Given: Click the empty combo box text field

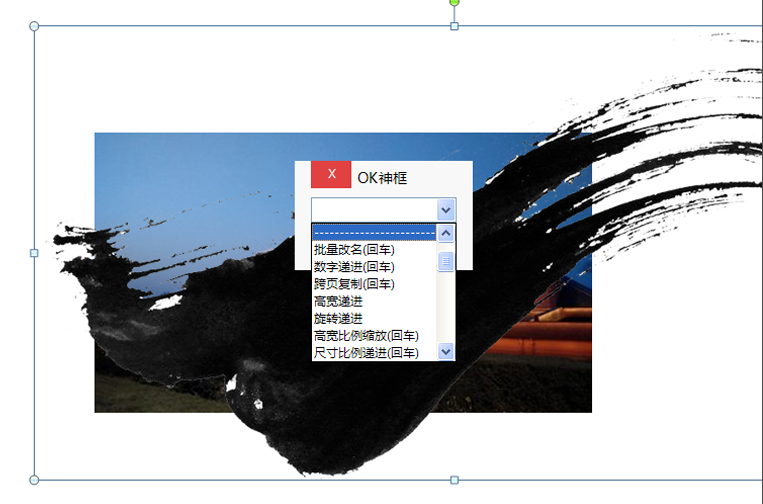Looking at the screenshot, I should (x=375, y=210).
